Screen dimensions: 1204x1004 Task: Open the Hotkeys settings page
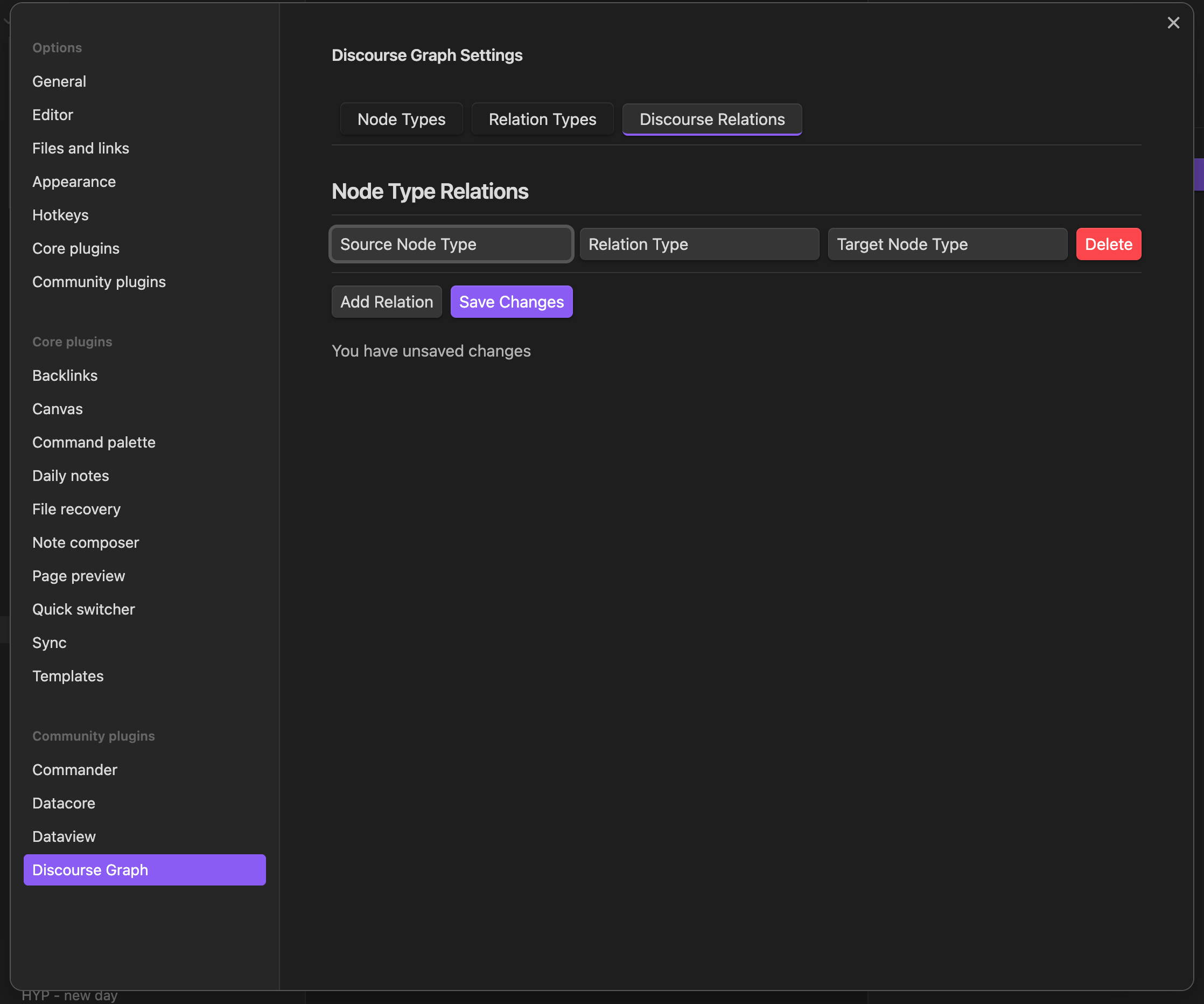coord(60,215)
